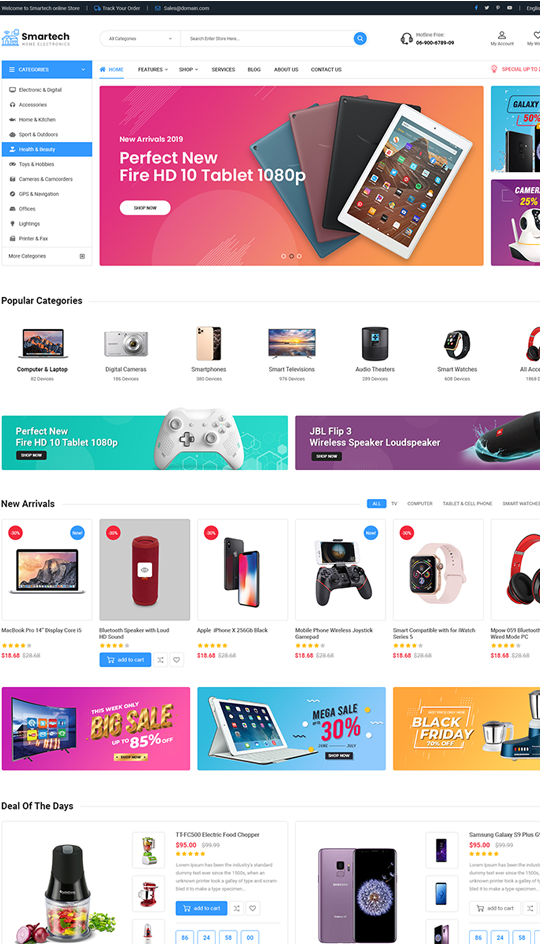Select the second hero slider dot
Image resolution: width=540 pixels, height=944 pixels.
(x=291, y=256)
